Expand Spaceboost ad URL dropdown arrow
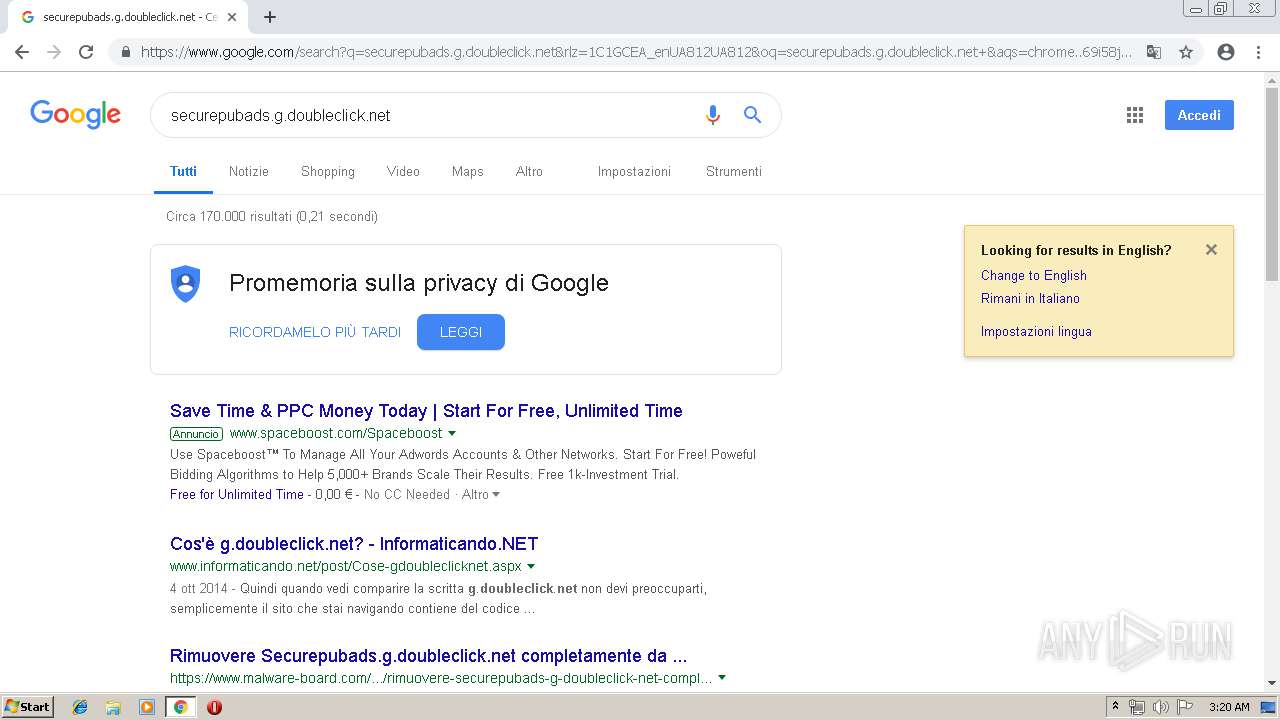 pos(452,434)
